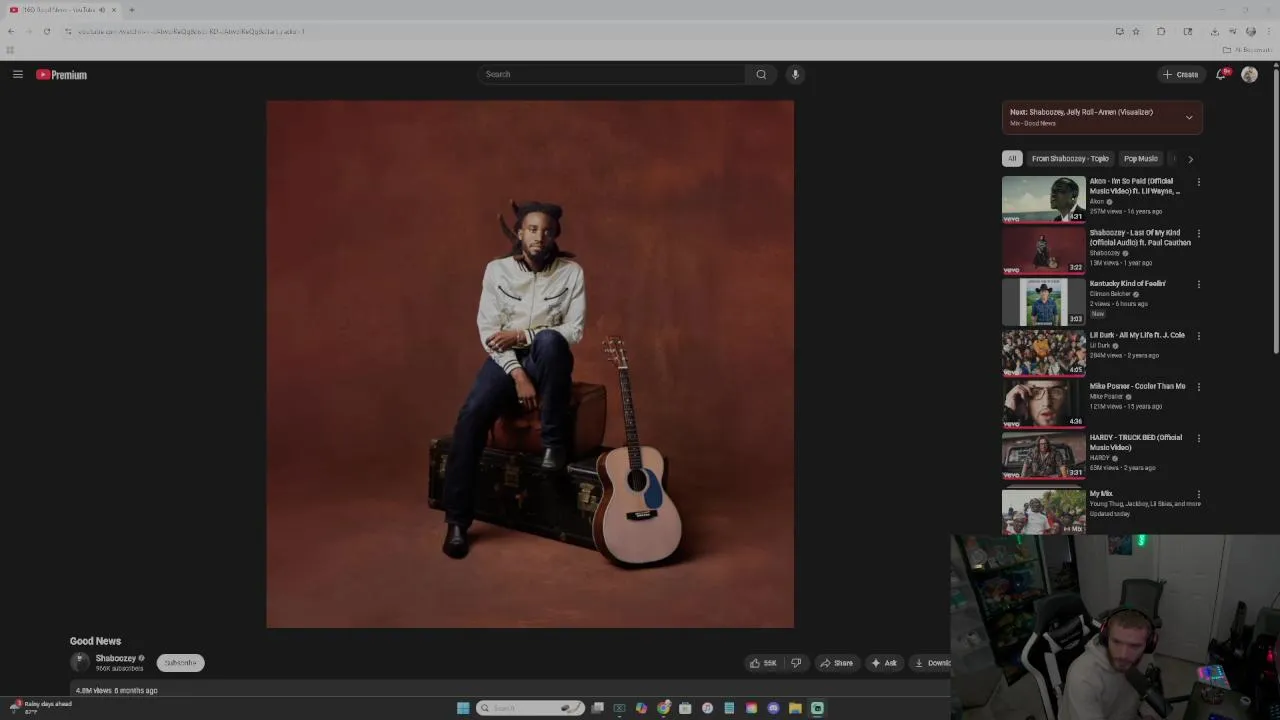Viewport: 1280px width, 720px height.
Task: Play HARDY TRUCK BED thumbnail
Action: (x=1043, y=455)
